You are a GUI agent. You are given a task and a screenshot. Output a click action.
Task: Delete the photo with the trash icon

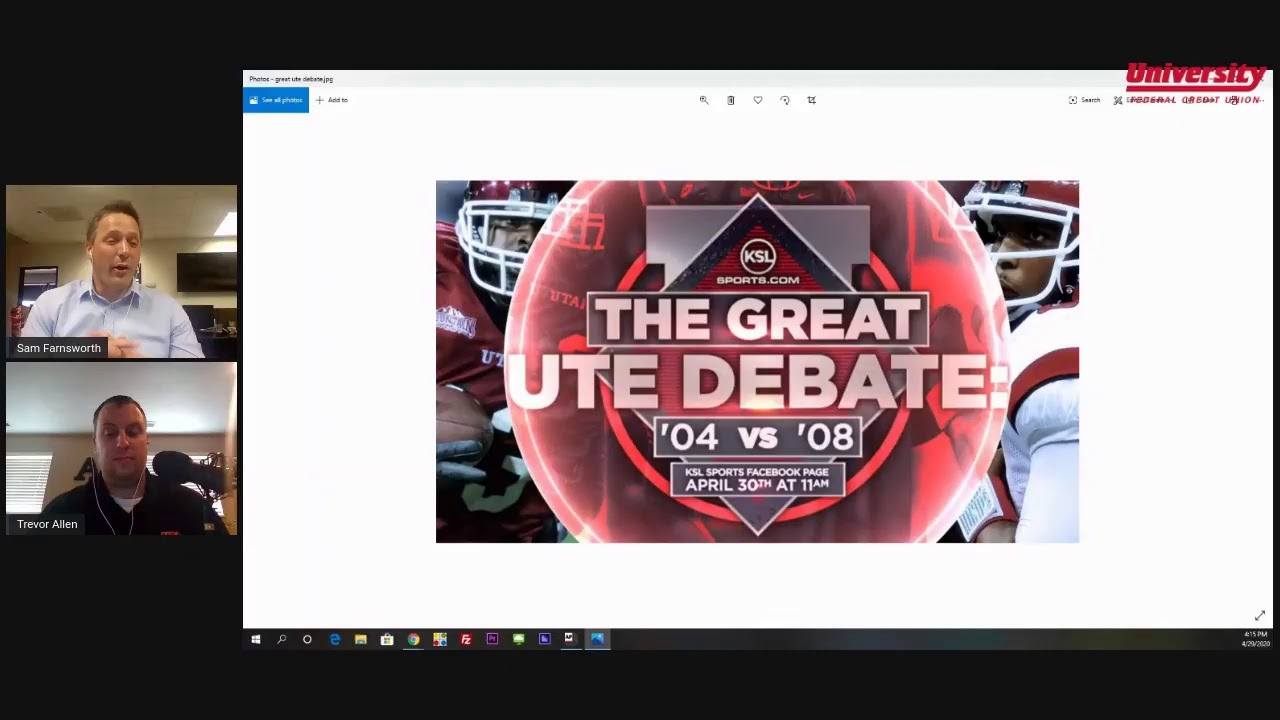731,100
